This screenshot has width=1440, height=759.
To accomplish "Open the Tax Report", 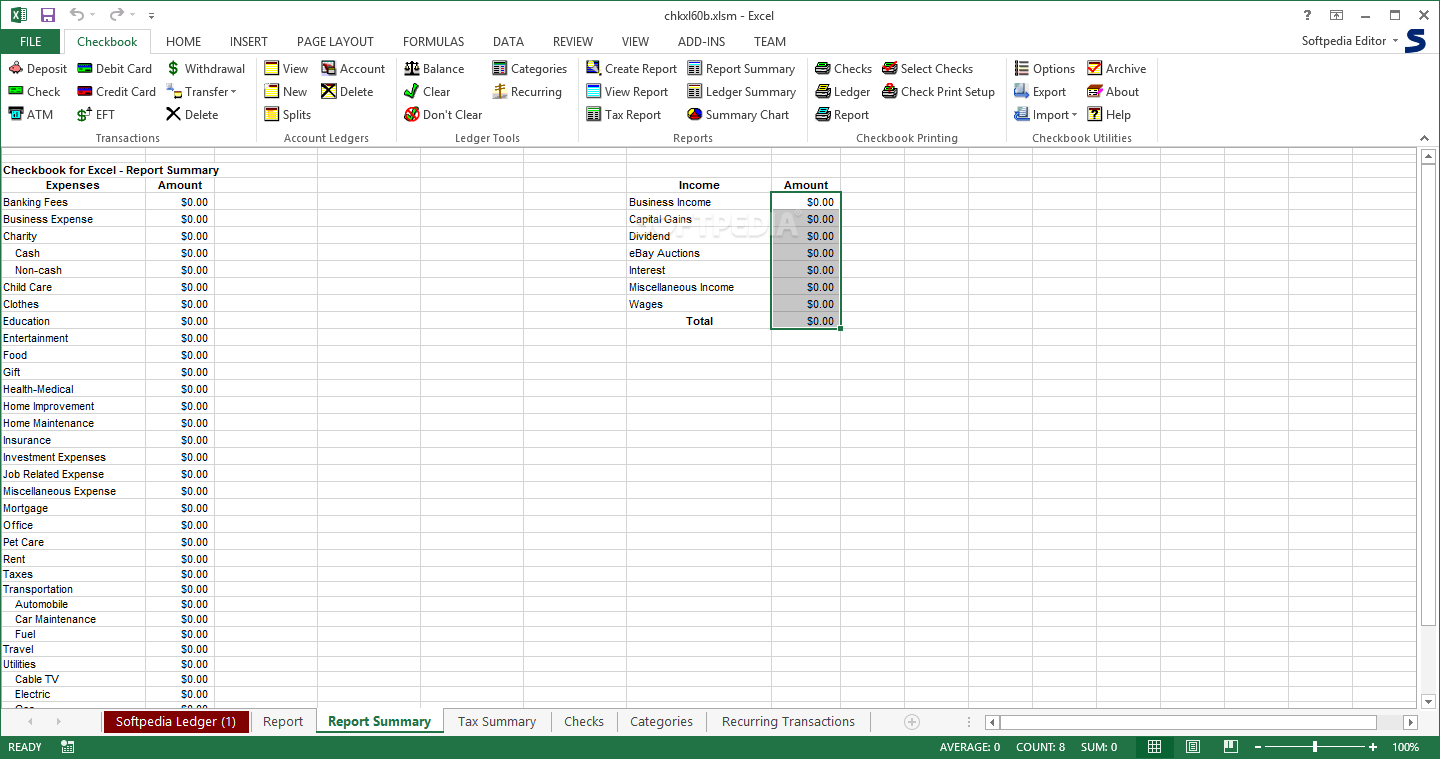I will [624, 115].
